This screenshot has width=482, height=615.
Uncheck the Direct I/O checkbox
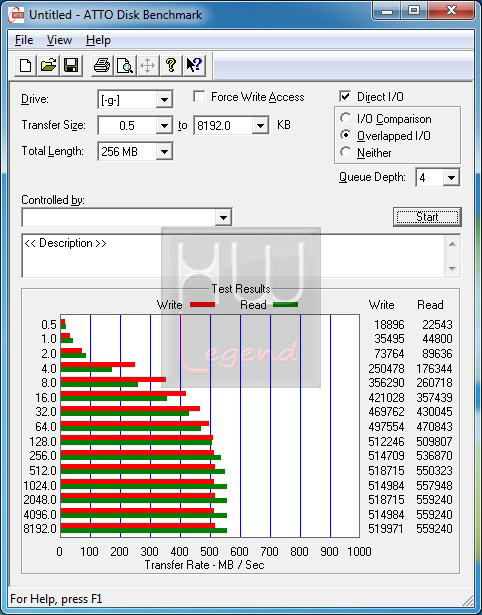345,96
